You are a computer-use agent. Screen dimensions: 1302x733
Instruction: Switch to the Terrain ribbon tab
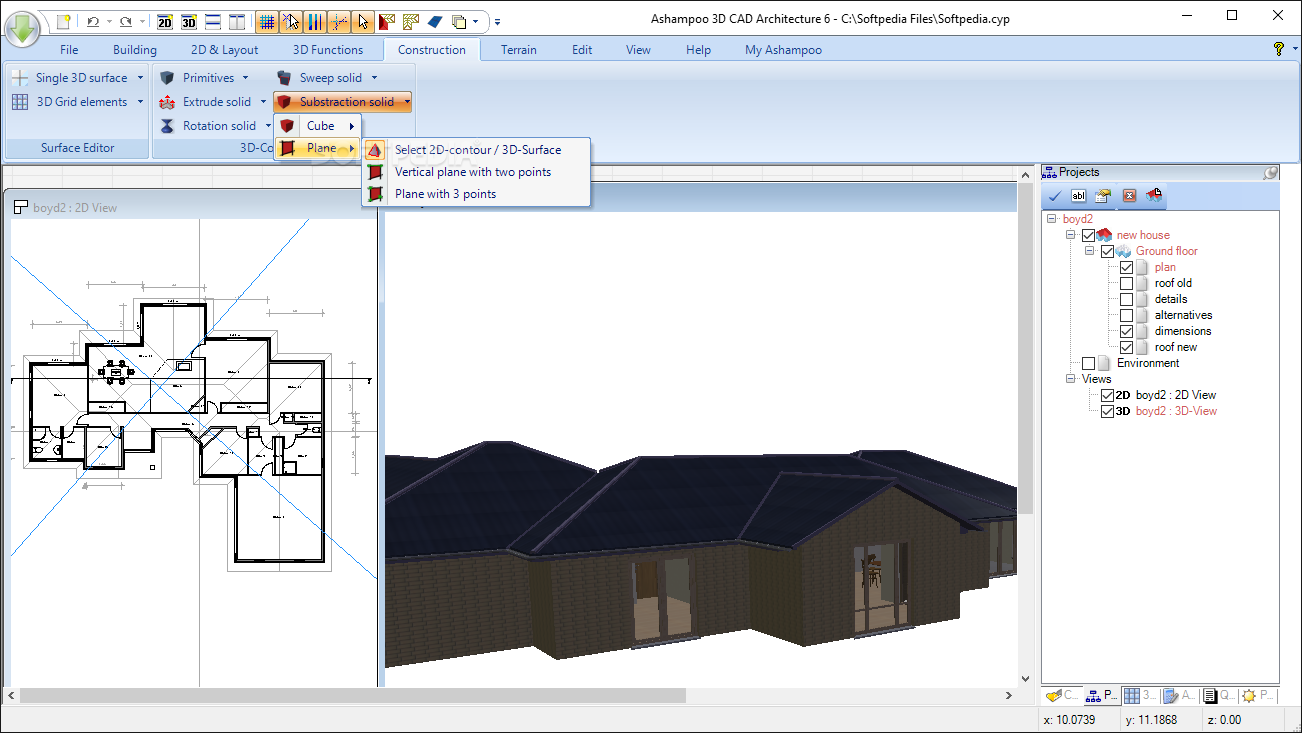click(x=519, y=50)
